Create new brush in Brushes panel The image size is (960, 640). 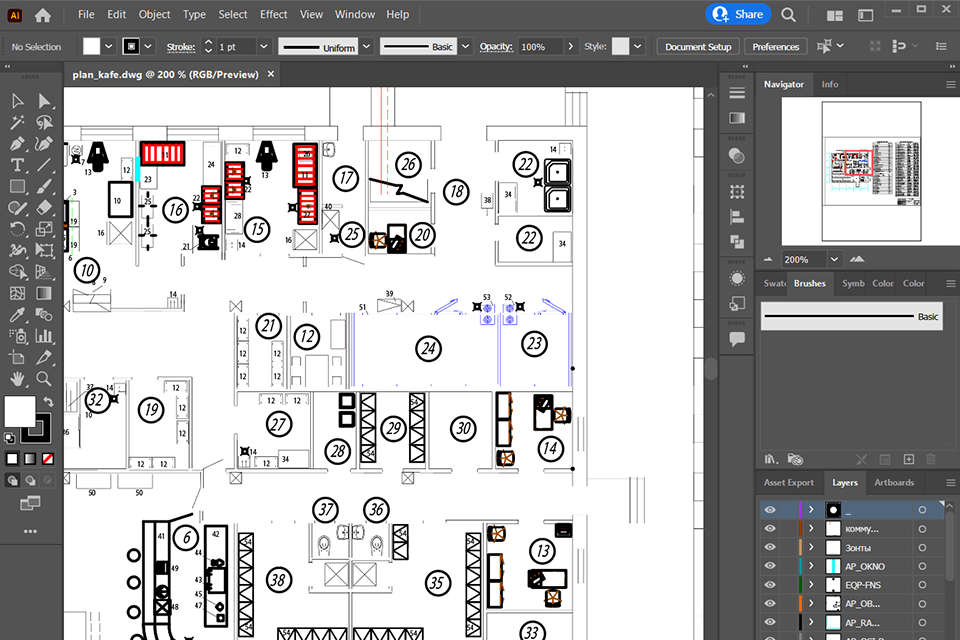[x=909, y=459]
